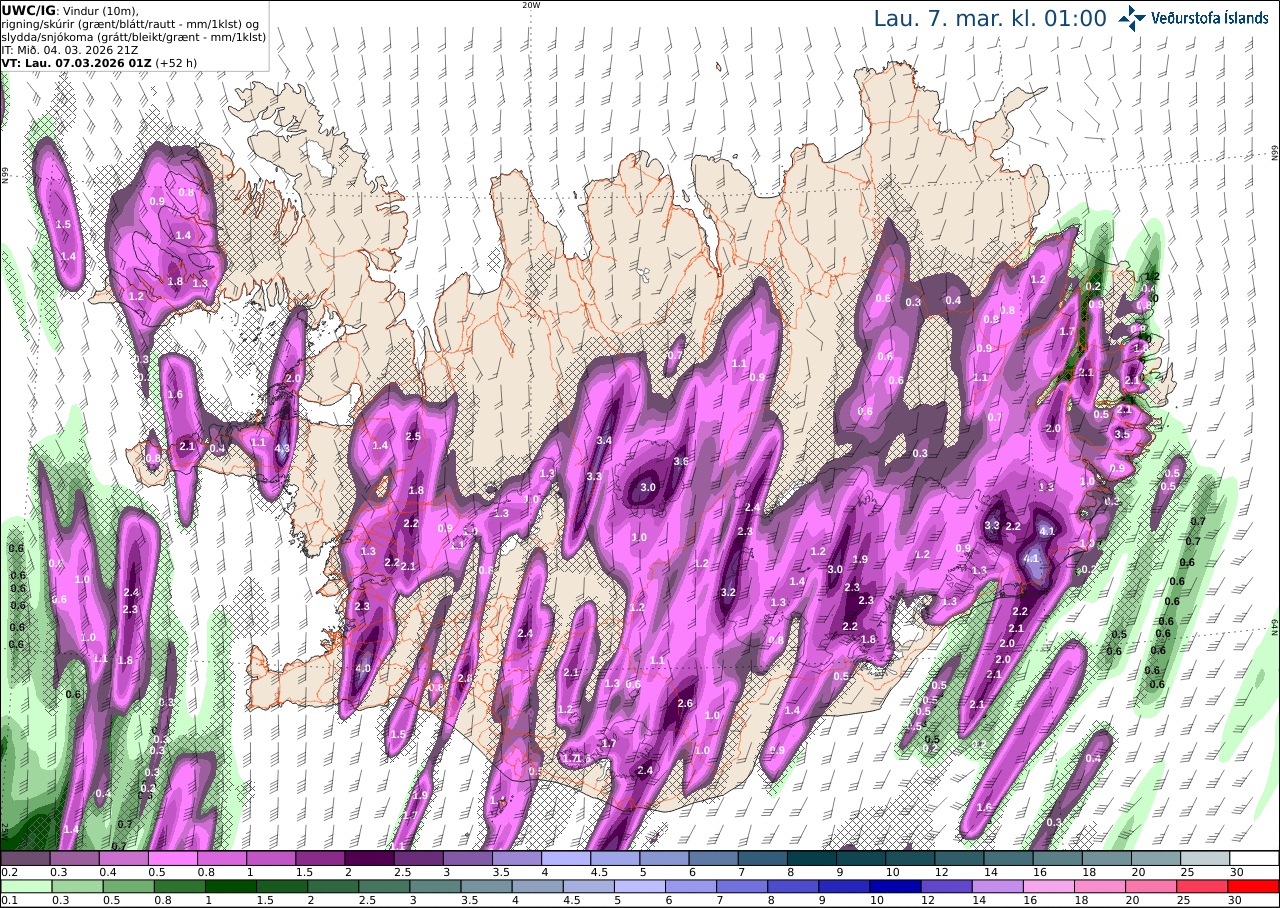Click the '4.0' snowfall value in the southwest
The width and height of the screenshot is (1280, 908).
[x=364, y=668]
